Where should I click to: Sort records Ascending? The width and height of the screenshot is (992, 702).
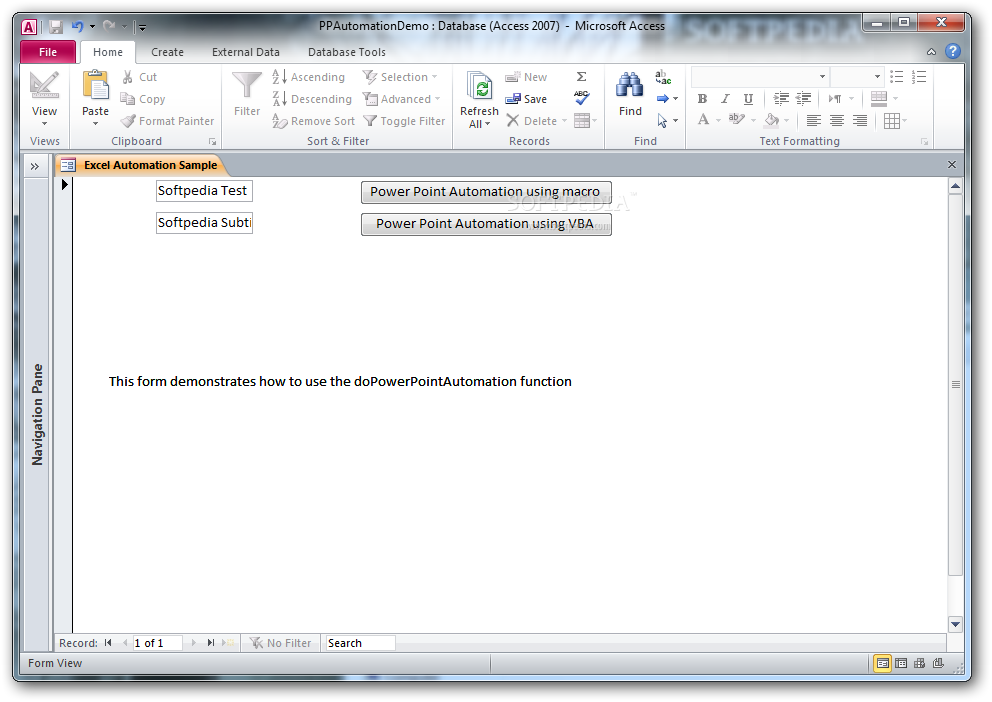coord(309,77)
